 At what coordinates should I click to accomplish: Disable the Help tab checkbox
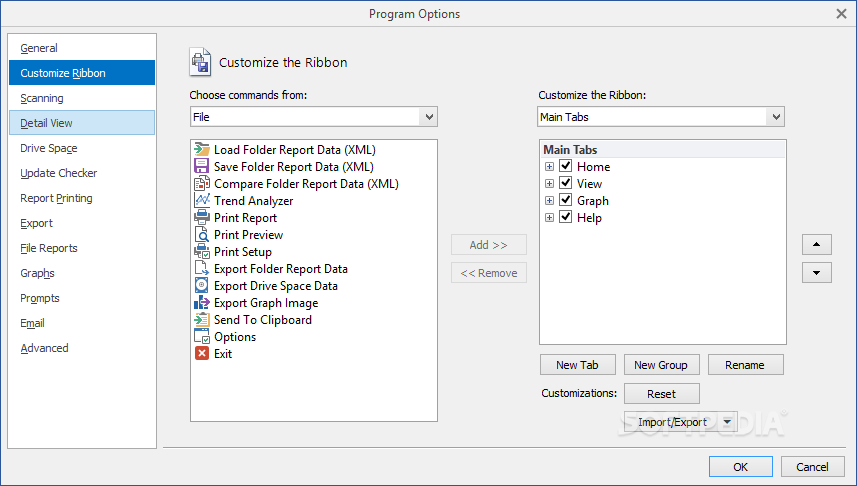(x=566, y=216)
